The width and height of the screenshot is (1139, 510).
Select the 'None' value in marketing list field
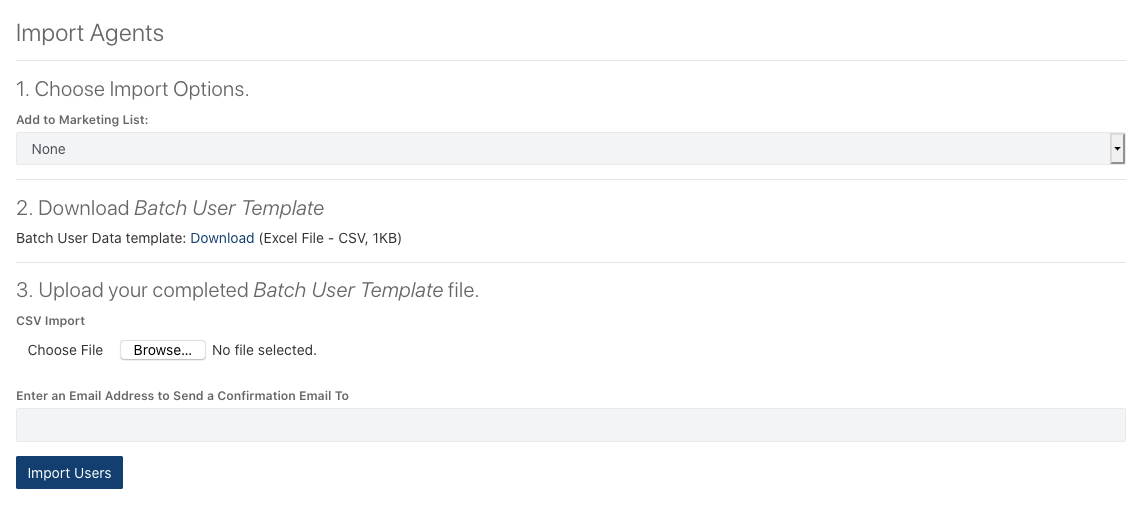pyautogui.click(x=49, y=149)
